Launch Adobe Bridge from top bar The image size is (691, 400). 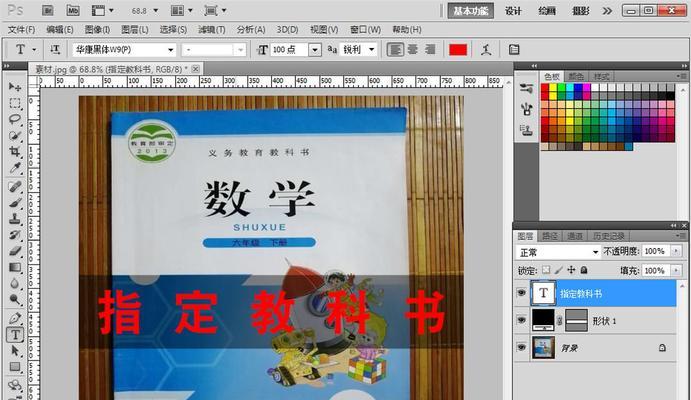(x=48, y=10)
